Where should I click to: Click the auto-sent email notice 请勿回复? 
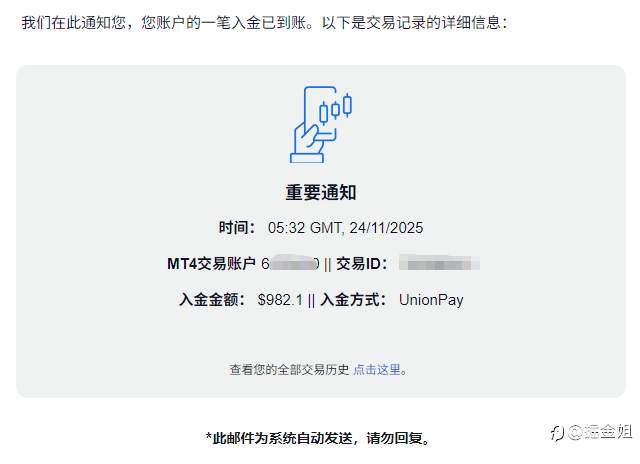318,438
